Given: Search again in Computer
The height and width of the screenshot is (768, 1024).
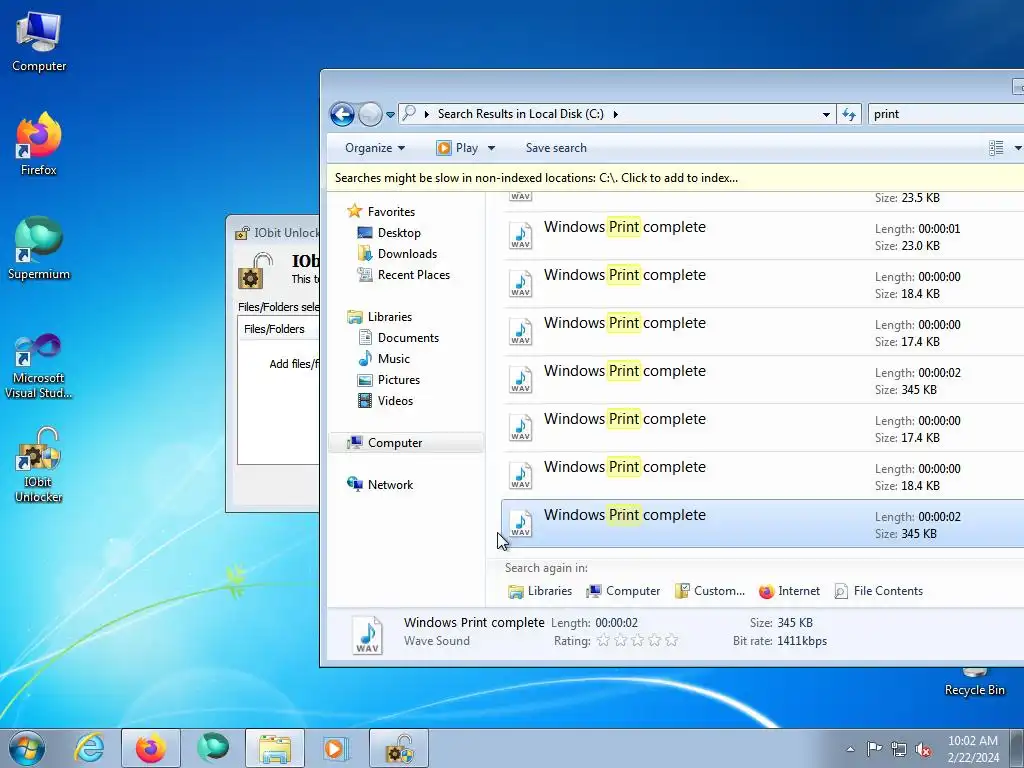Looking at the screenshot, I should coord(623,591).
